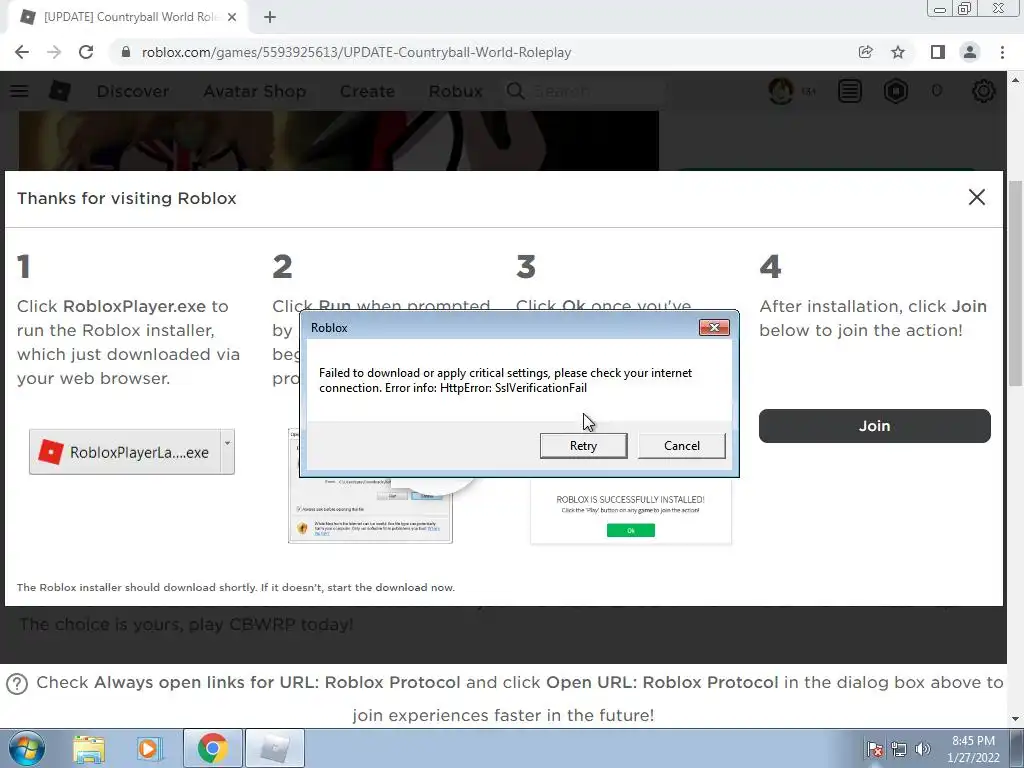The image size is (1024, 768).
Task: Open the Windows Start orb
Action: (26, 748)
